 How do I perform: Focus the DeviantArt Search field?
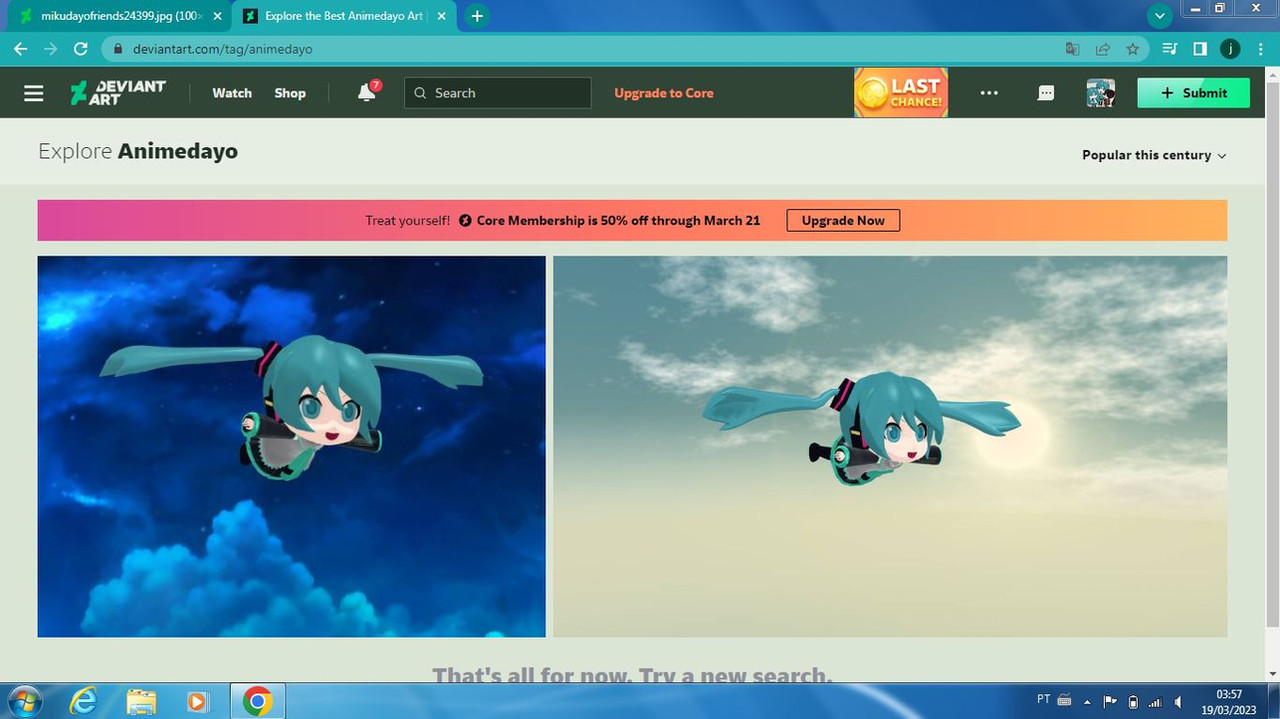[498, 93]
